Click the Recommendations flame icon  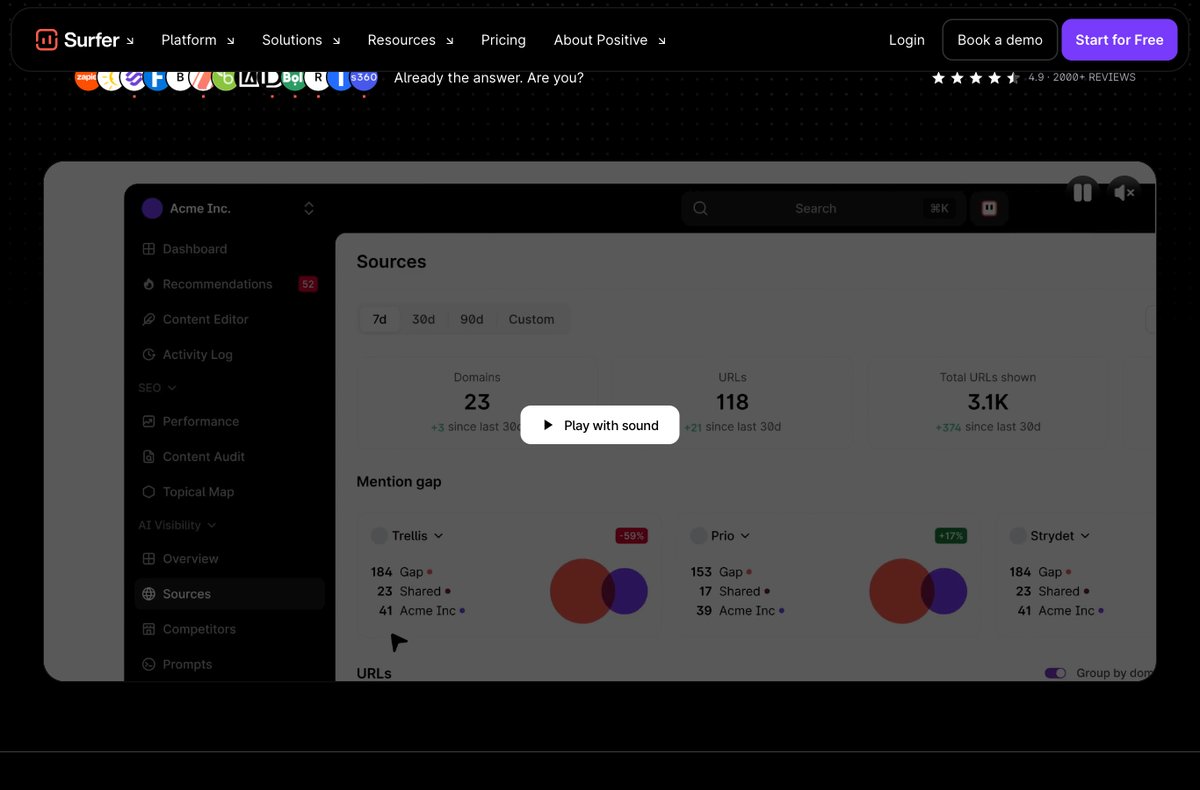149,284
